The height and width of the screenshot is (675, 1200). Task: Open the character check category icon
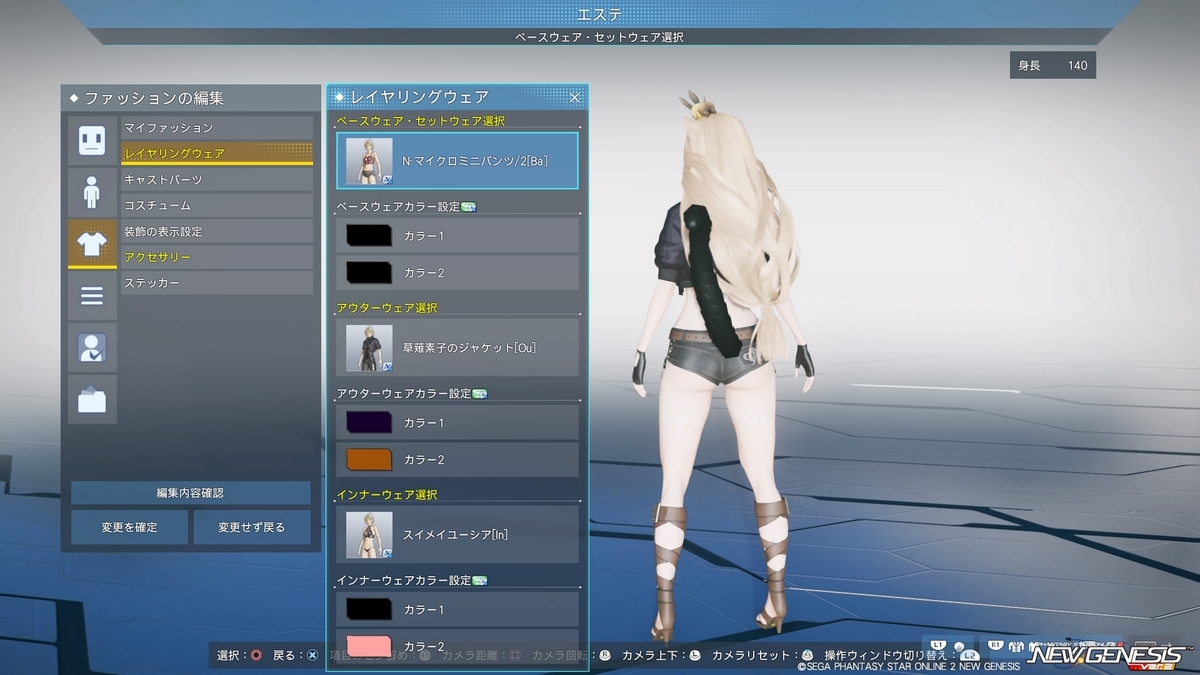[x=92, y=348]
